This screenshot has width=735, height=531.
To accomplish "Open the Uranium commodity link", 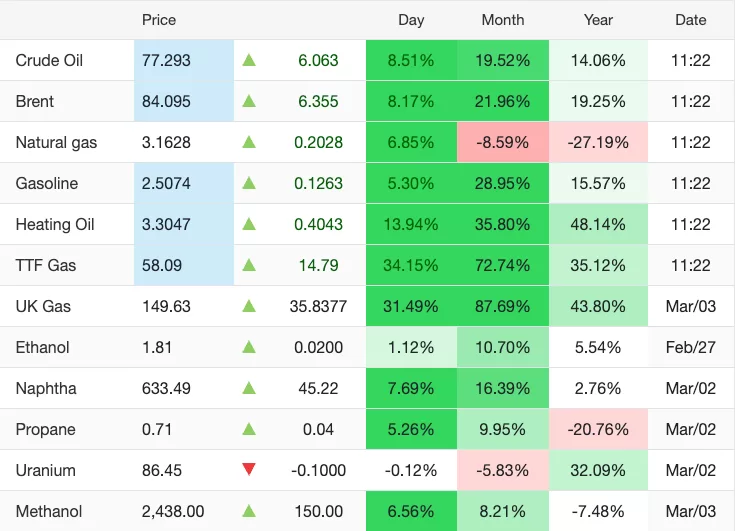I will (x=45, y=470).
